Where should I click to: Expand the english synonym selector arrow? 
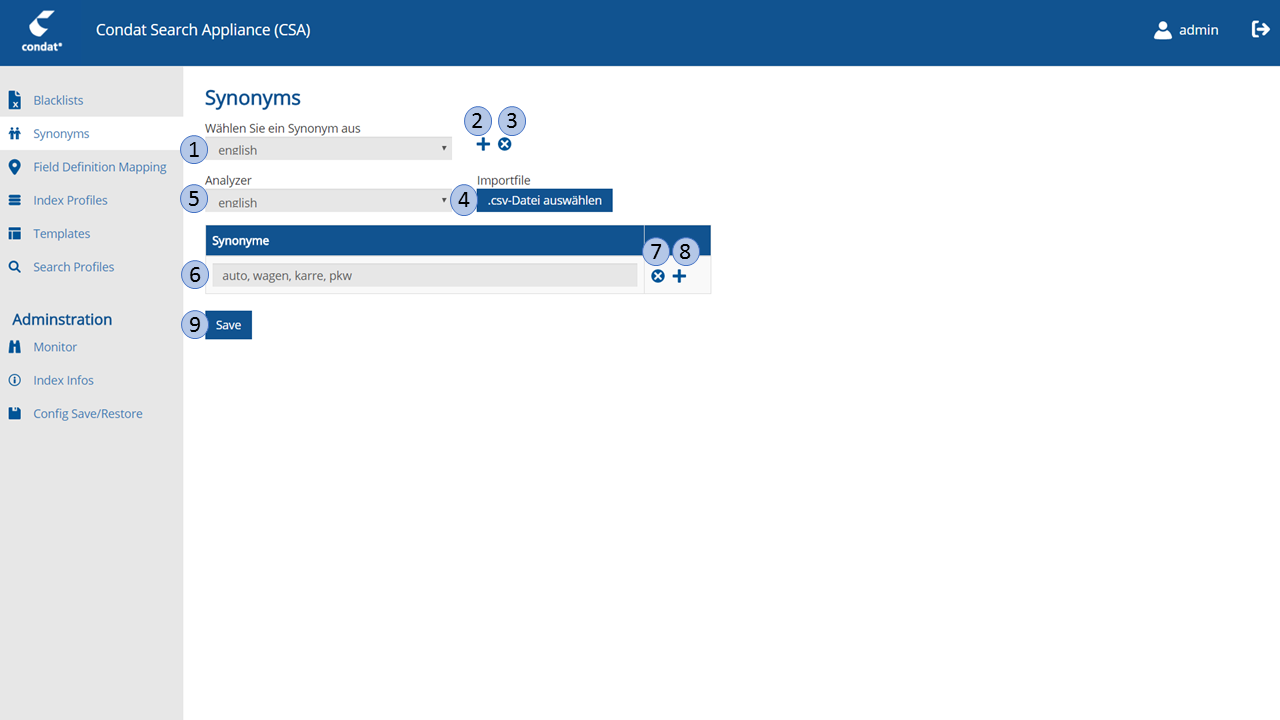pos(443,148)
